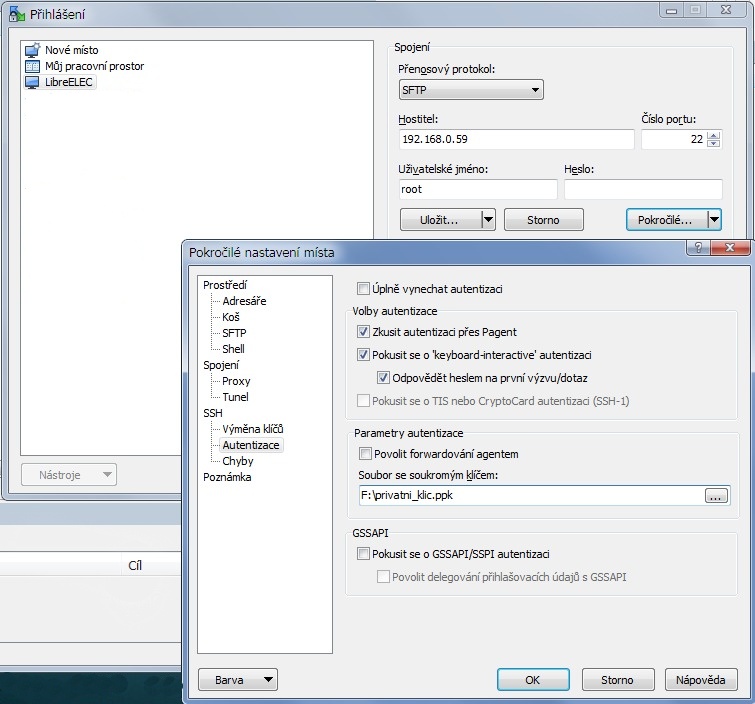
Task: Check Pokusit se o GSSAPI/SSPI autentizaci
Action: 364,554
